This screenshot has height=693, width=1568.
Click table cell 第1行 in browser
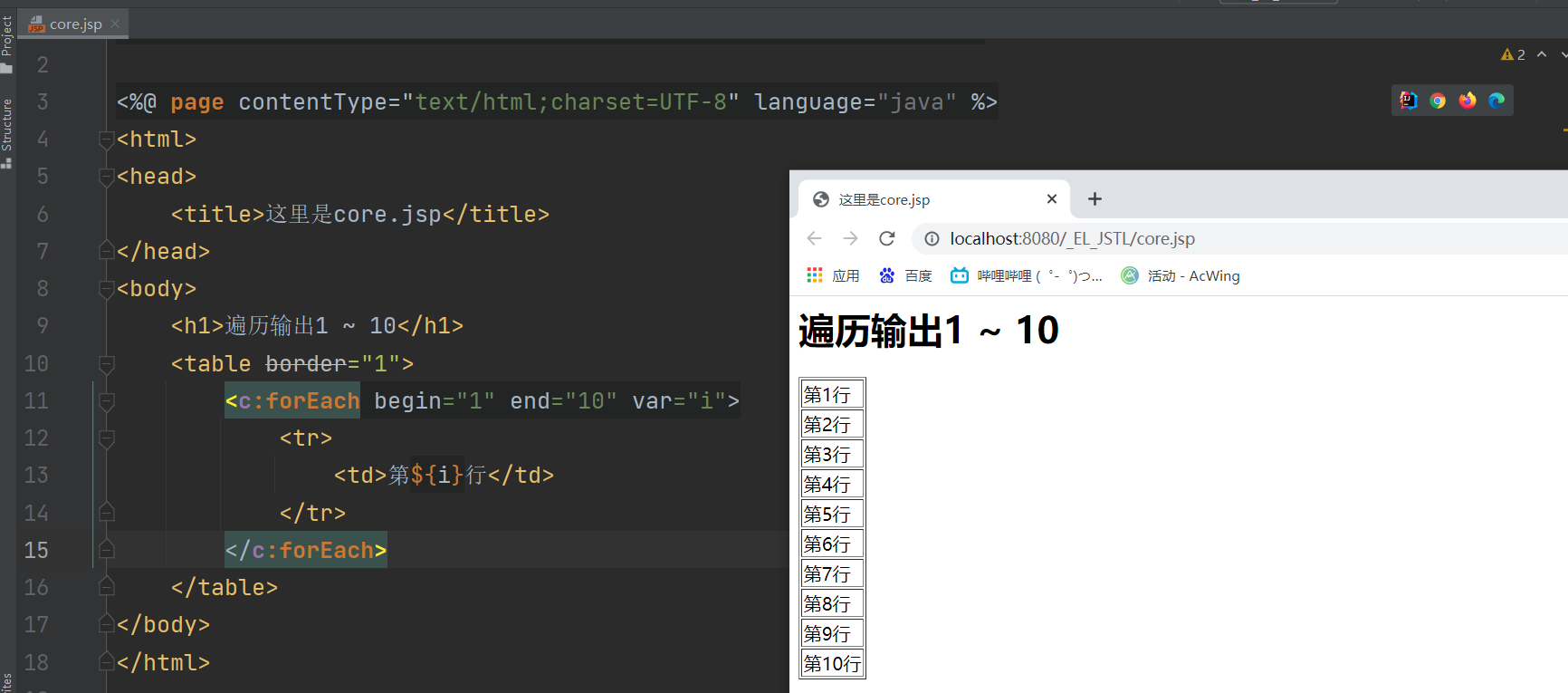(832, 394)
